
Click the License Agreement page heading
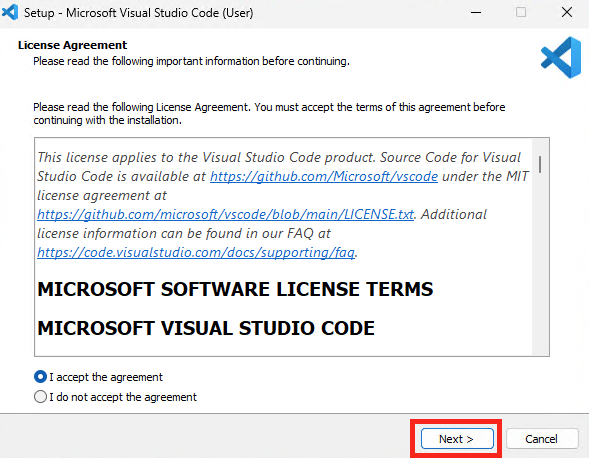pyautogui.click(x=72, y=45)
